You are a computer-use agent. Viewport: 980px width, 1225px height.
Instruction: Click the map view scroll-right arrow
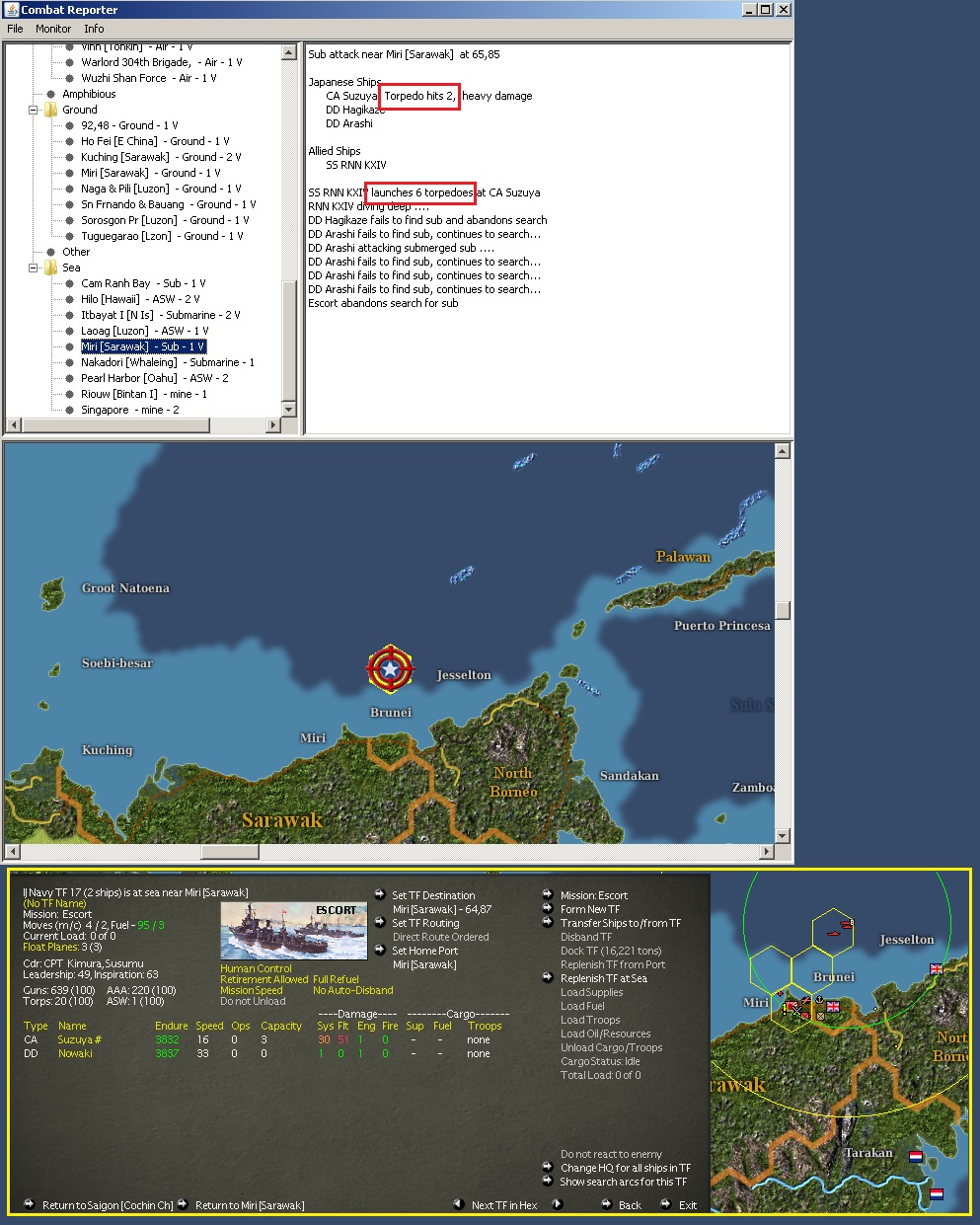[767, 852]
